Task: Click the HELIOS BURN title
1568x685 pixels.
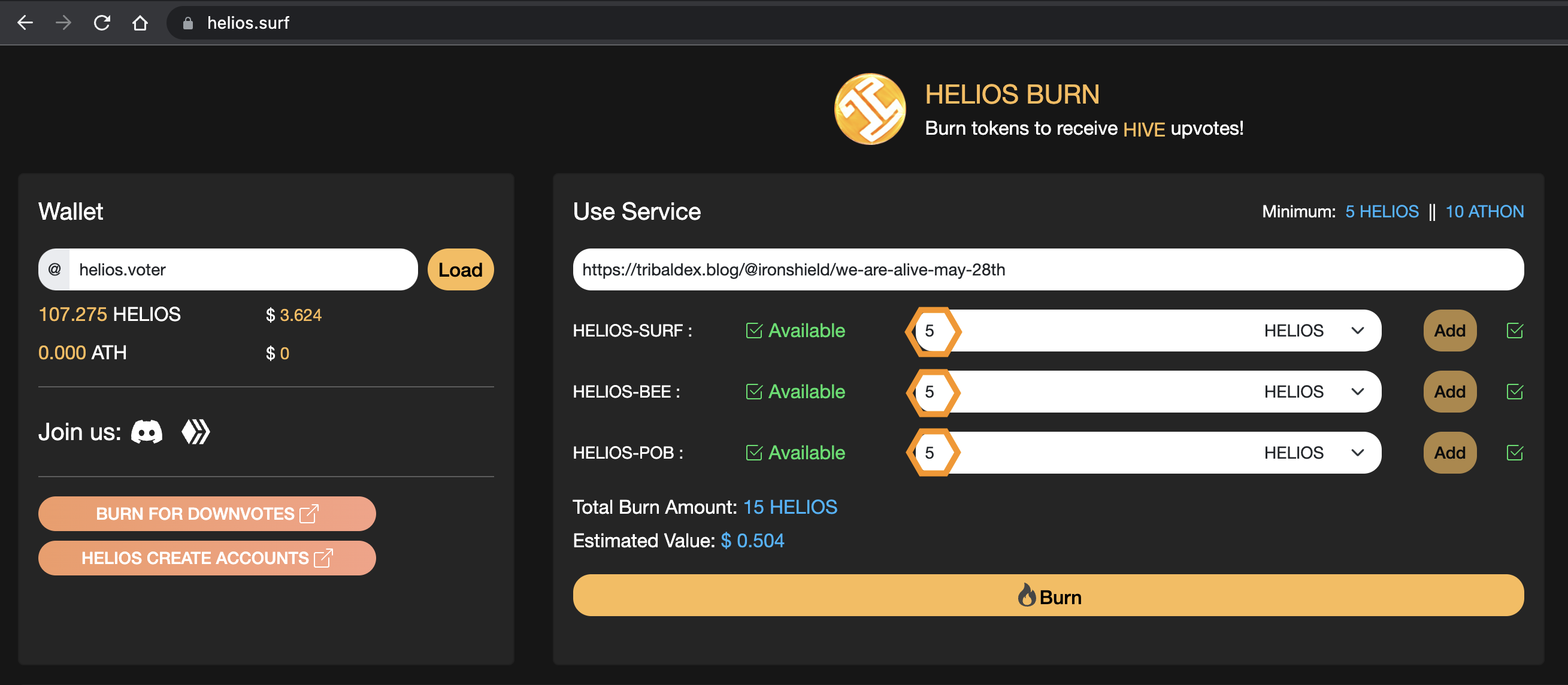Action: tap(1012, 94)
